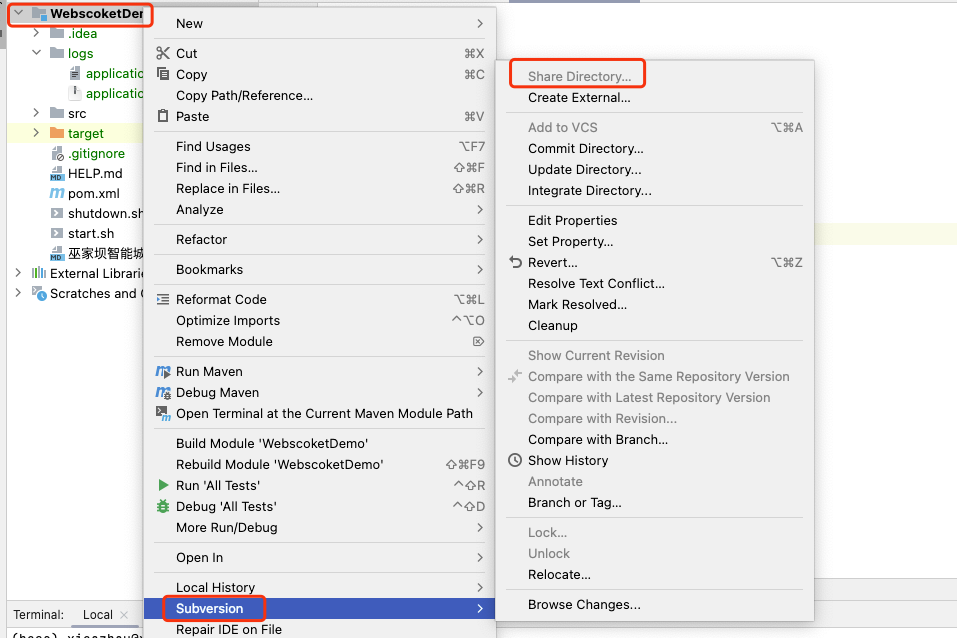
Task: Expand Scratches and Consoles node
Action: coord(18,293)
